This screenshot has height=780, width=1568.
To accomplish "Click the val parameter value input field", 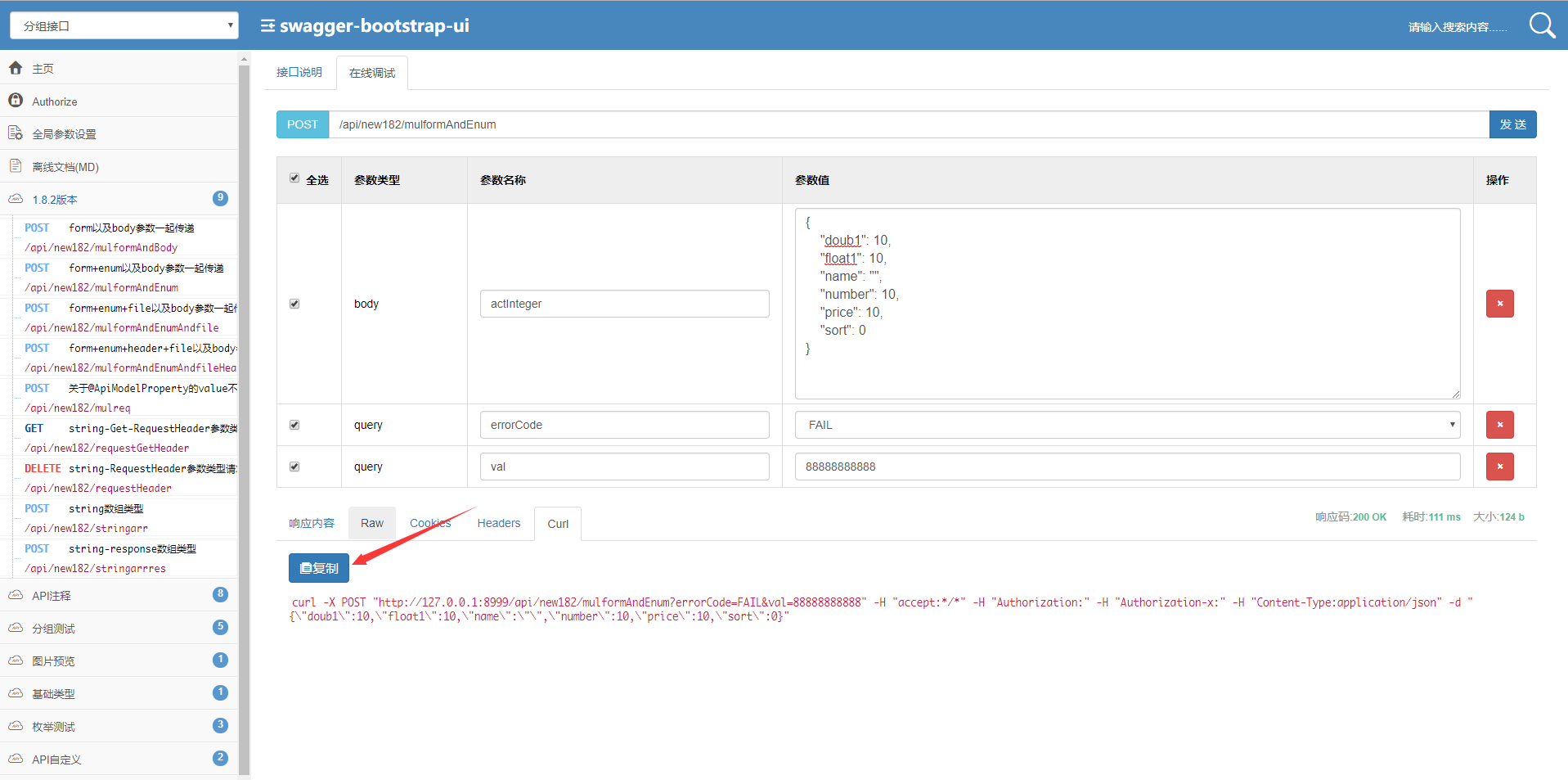I will point(1127,467).
